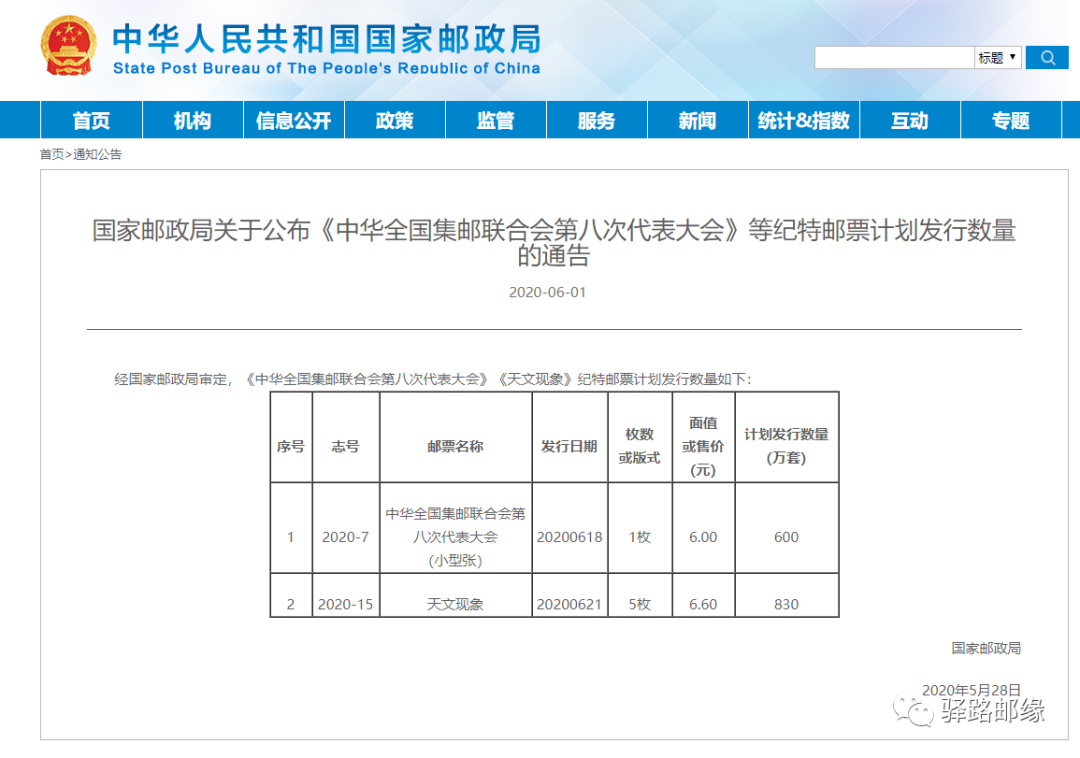Open the 机构 navigation menu item
This screenshot has height=758, width=1080.
tap(192, 120)
